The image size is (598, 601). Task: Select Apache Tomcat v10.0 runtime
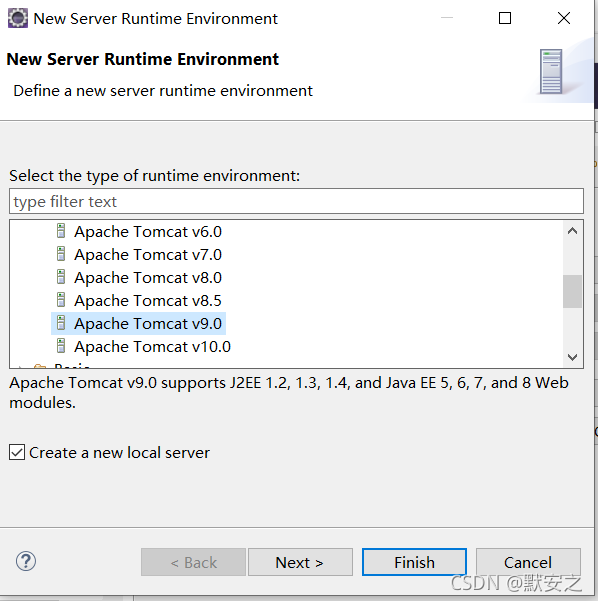(153, 346)
